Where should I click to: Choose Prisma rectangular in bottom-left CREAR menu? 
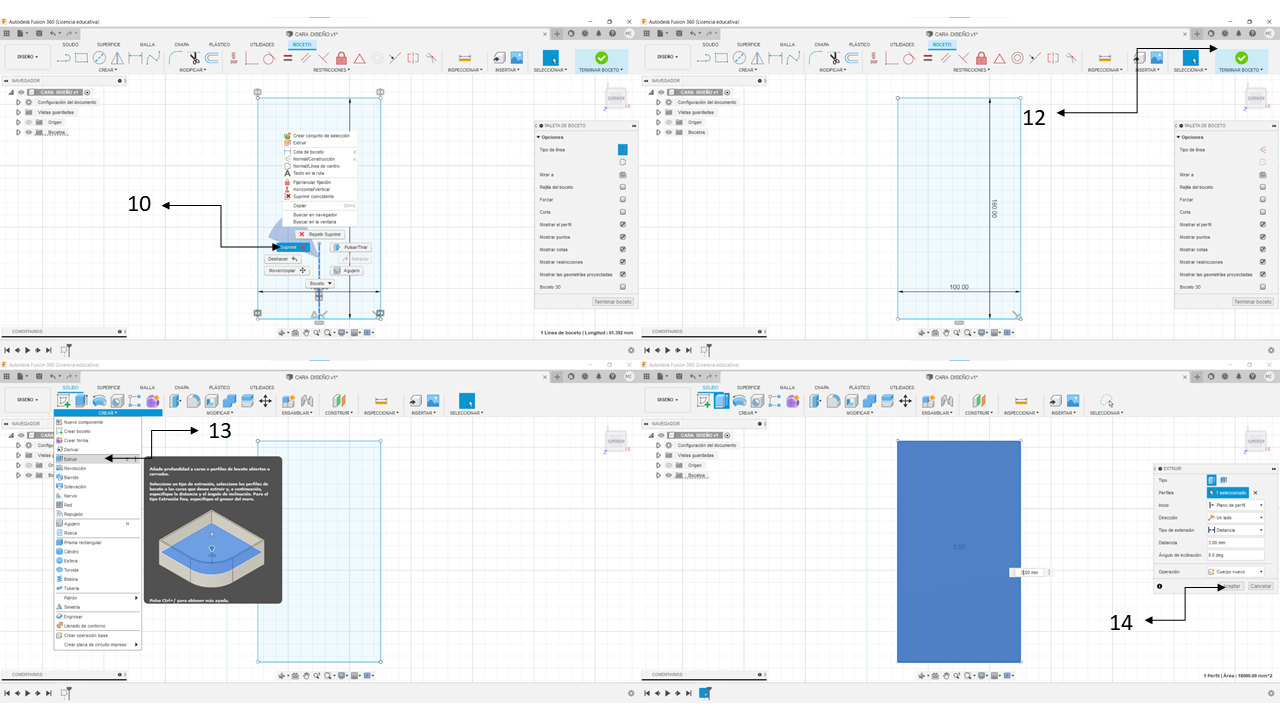pyautogui.click(x=97, y=542)
